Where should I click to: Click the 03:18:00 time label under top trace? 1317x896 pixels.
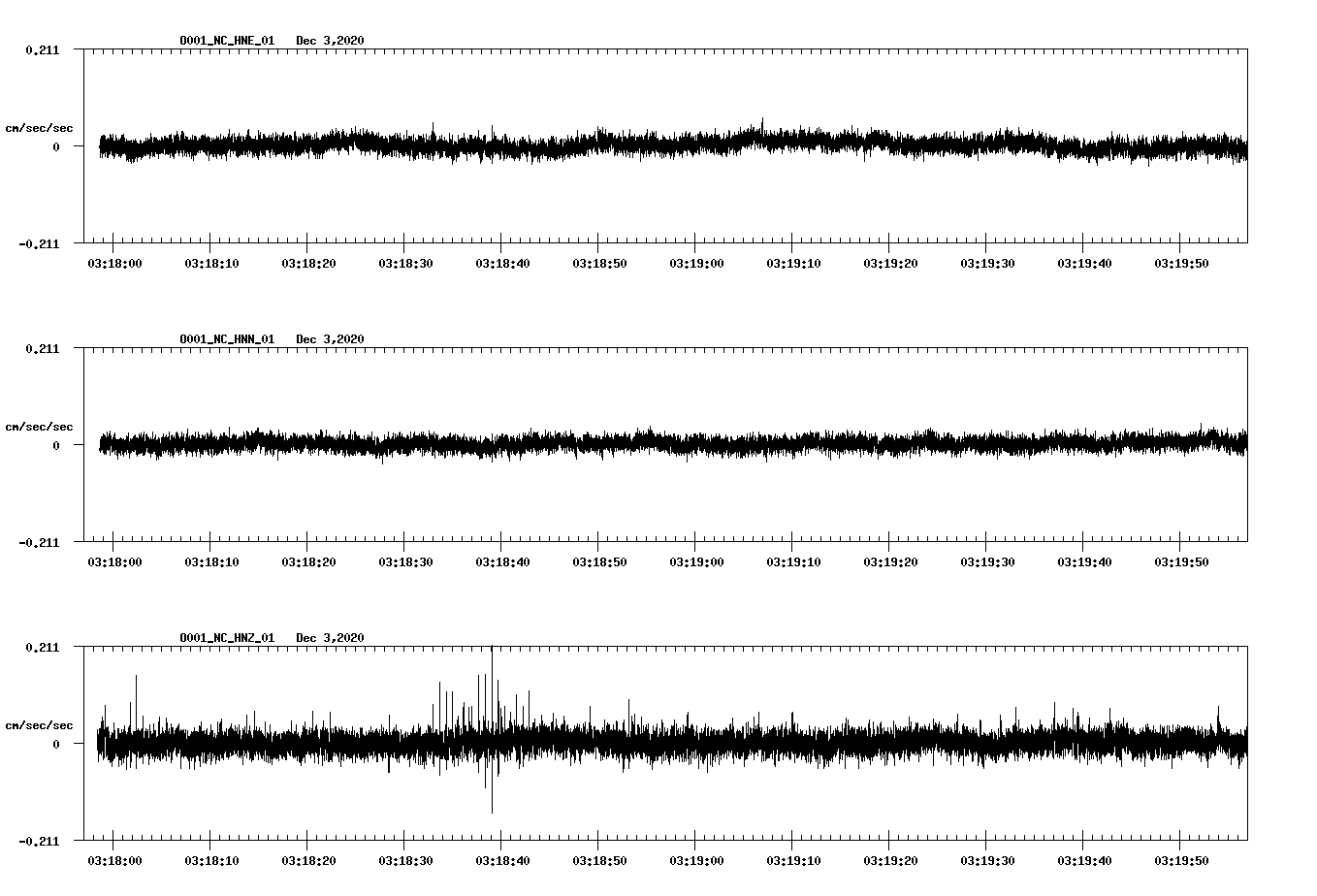click(x=113, y=261)
